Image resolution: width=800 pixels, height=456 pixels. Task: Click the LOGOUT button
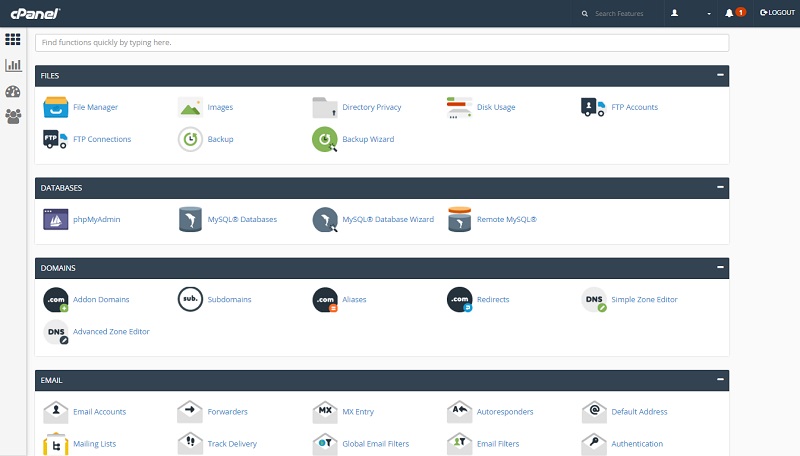(x=777, y=13)
